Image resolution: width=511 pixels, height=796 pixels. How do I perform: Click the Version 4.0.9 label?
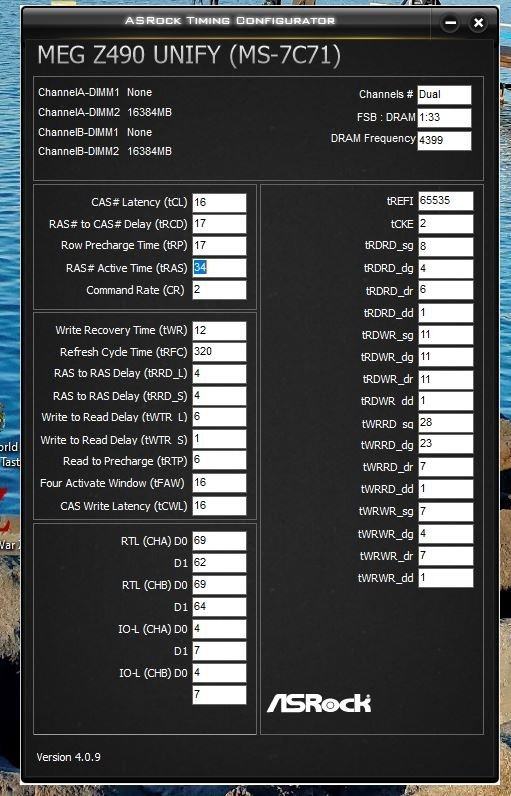[69, 757]
